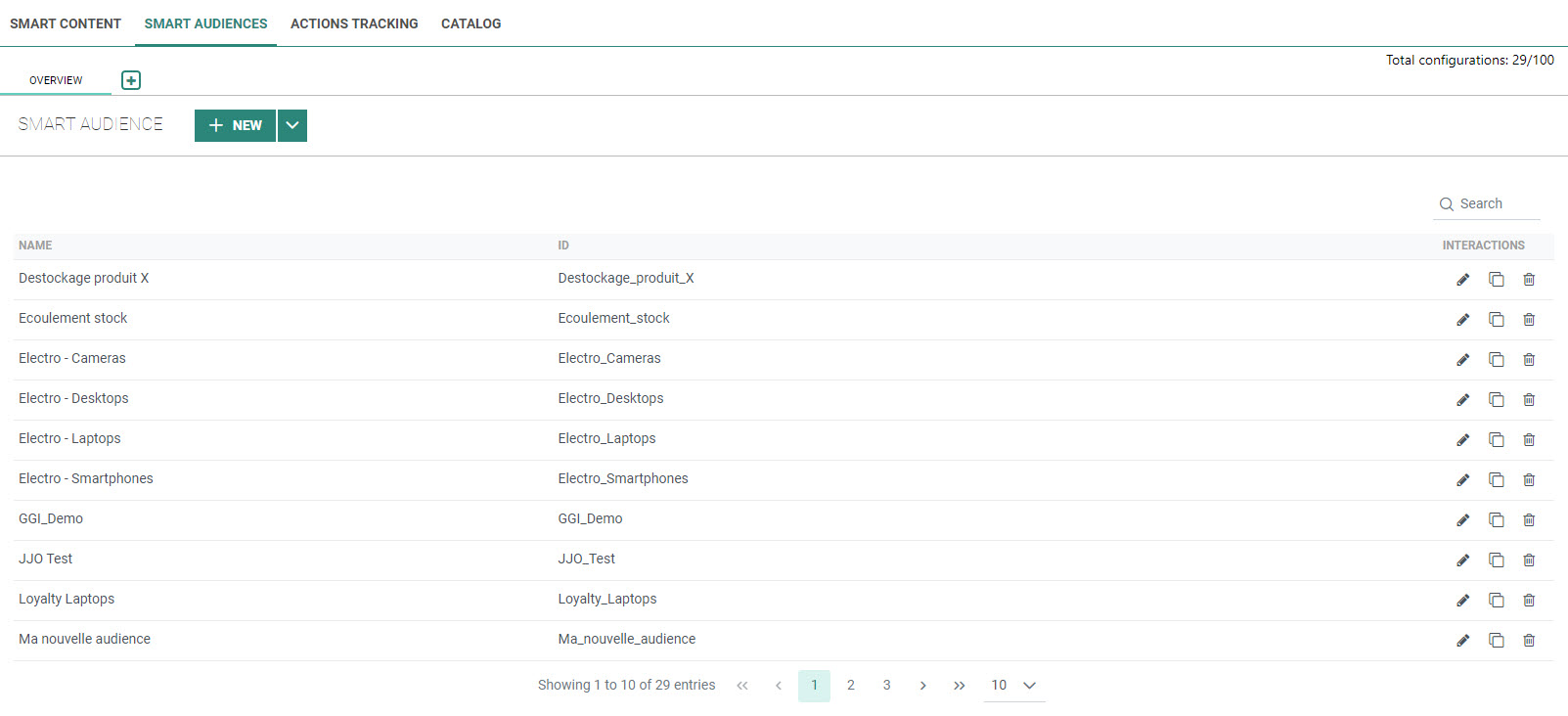Go to the next page arrow

pos(922,686)
